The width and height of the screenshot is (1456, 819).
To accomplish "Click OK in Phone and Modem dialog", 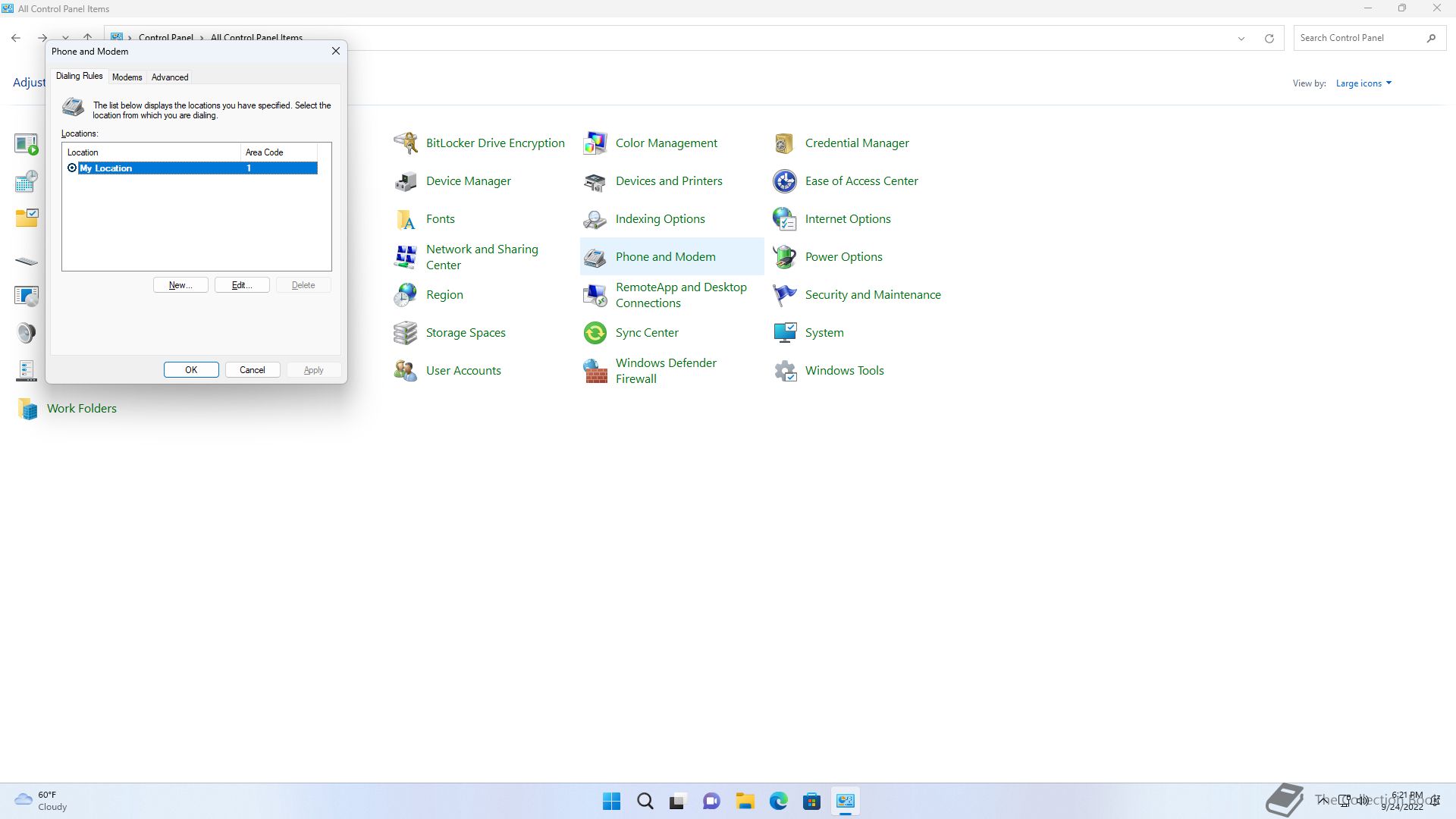I will pyautogui.click(x=191, y=370).
